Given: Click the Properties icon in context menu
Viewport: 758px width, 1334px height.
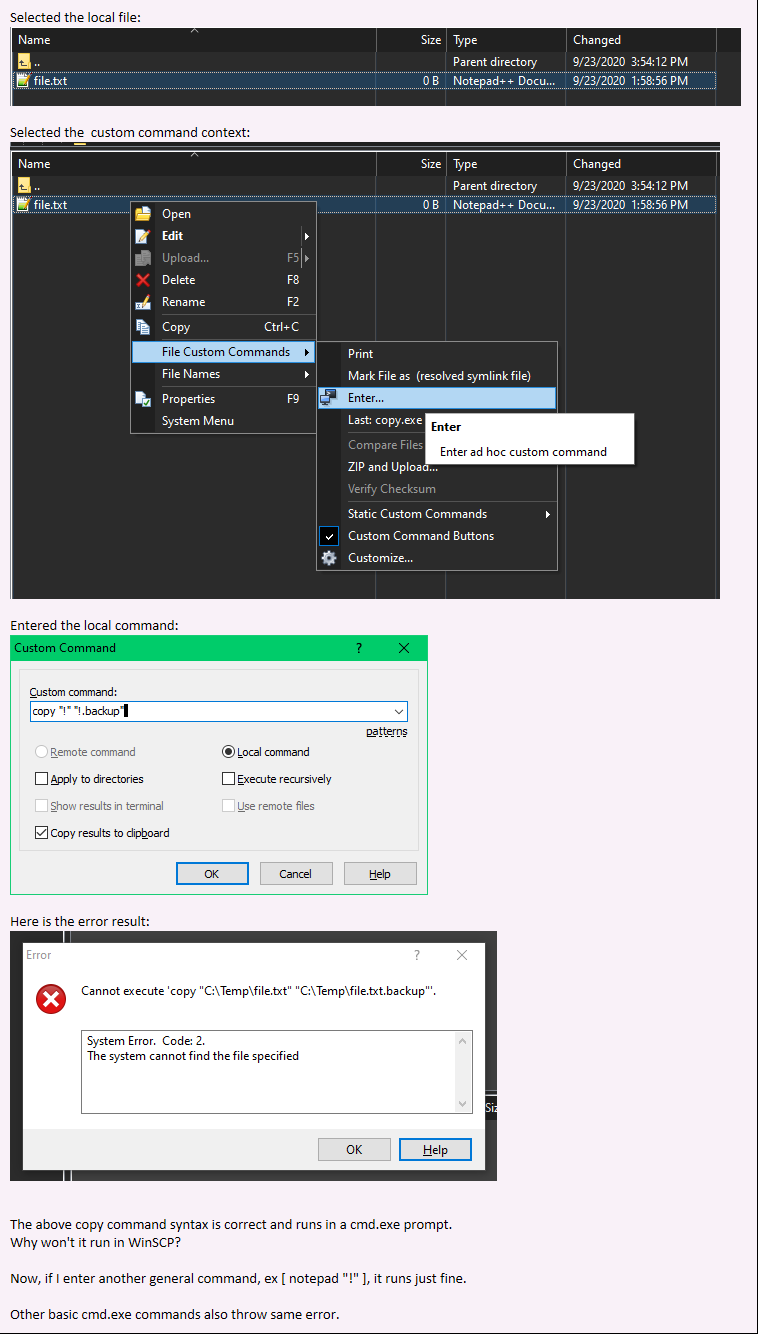Looking at the screenshot, I should 142,399.
